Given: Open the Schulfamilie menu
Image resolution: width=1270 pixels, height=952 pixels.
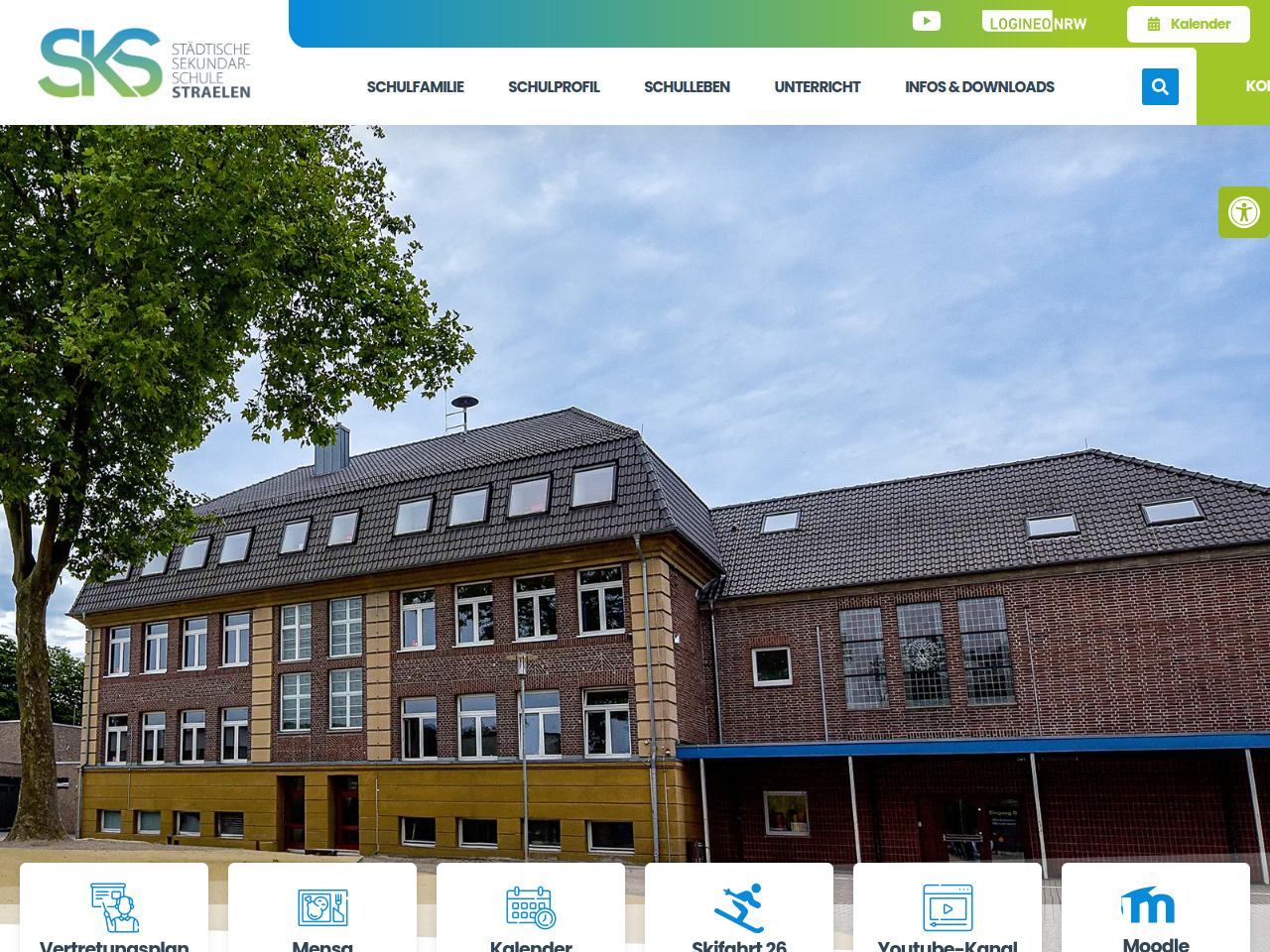Looking at the screenshot, I should [415, 87].
